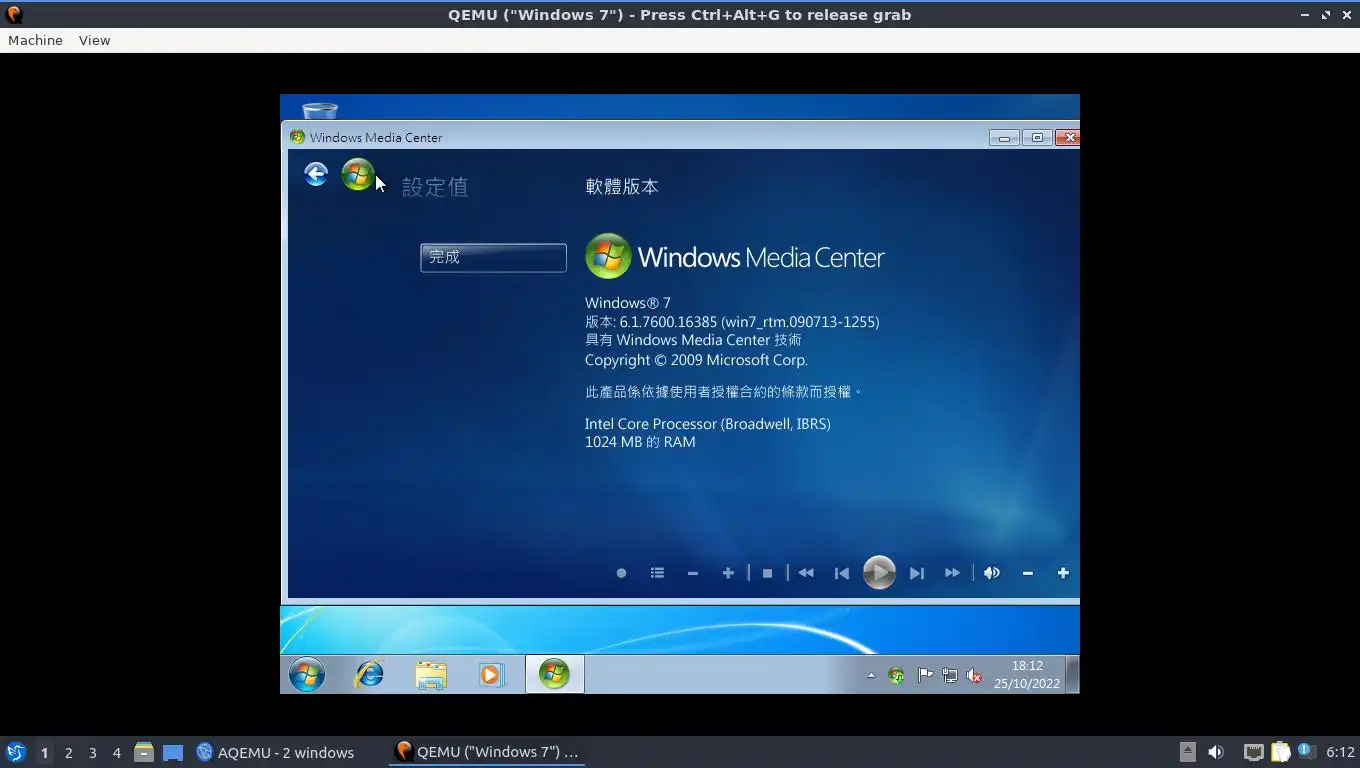Click host panel network icon

pos(1253,752)
